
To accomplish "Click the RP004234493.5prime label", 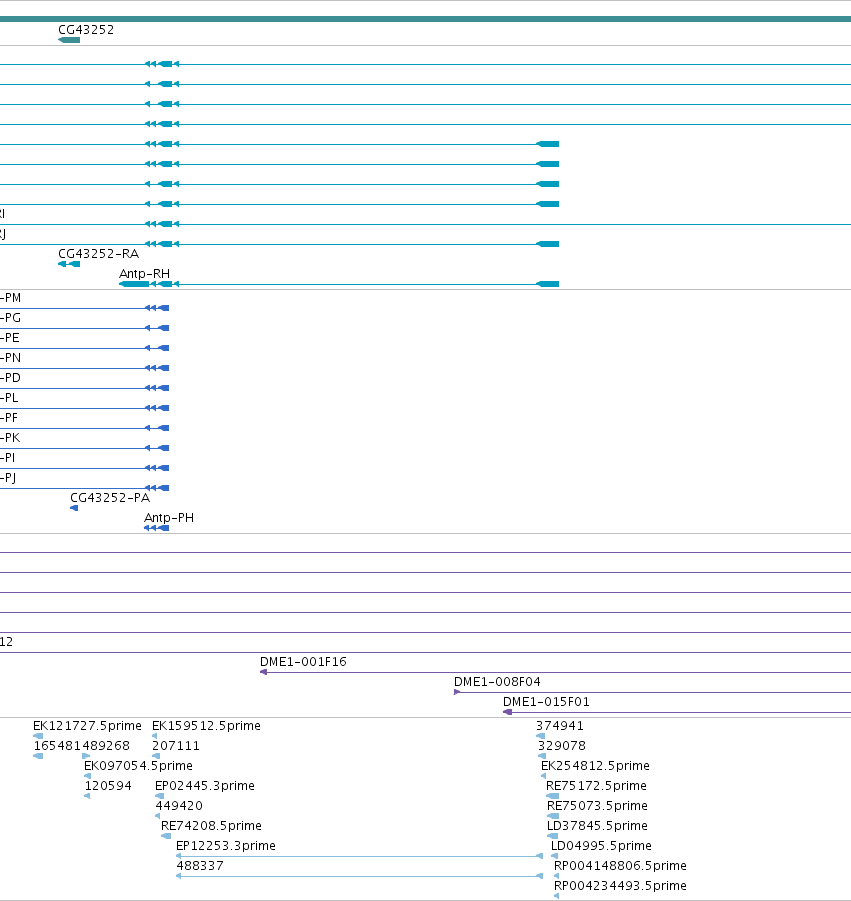I will (620, 885).
